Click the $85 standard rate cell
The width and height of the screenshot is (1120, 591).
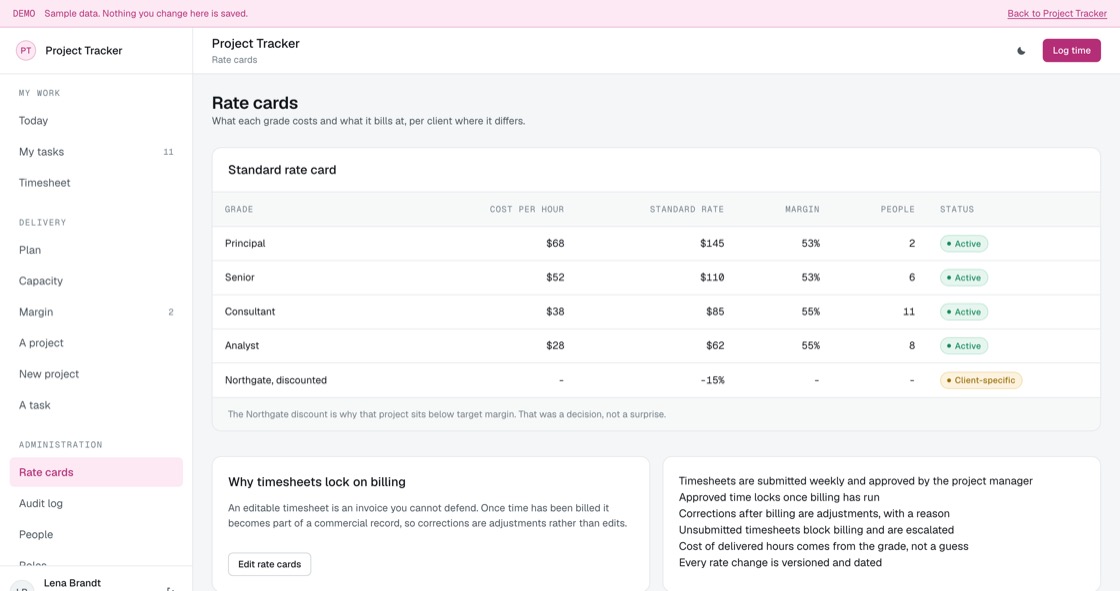tap(715, 312)
